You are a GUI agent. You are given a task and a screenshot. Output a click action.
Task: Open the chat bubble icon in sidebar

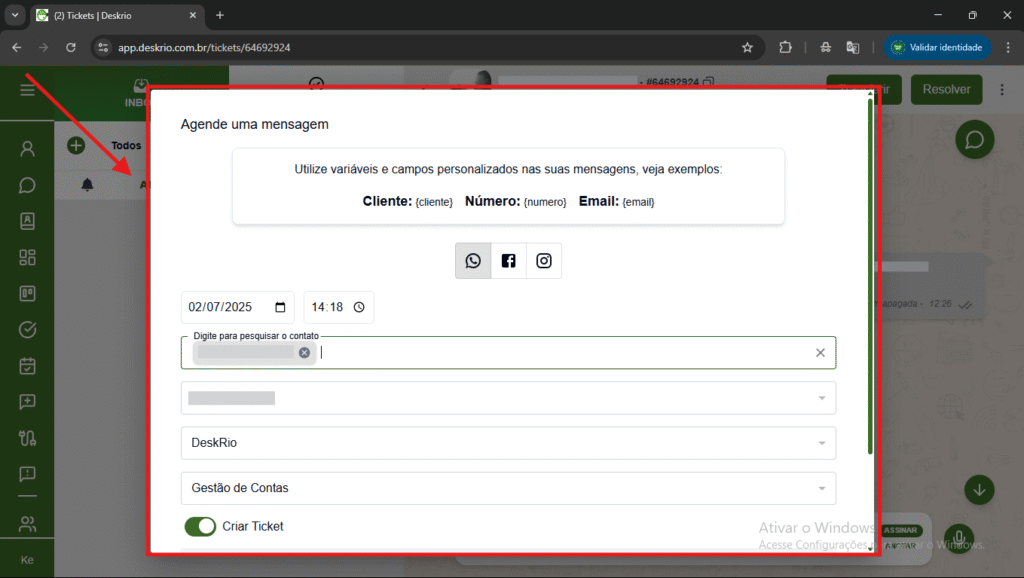(27, 185)
